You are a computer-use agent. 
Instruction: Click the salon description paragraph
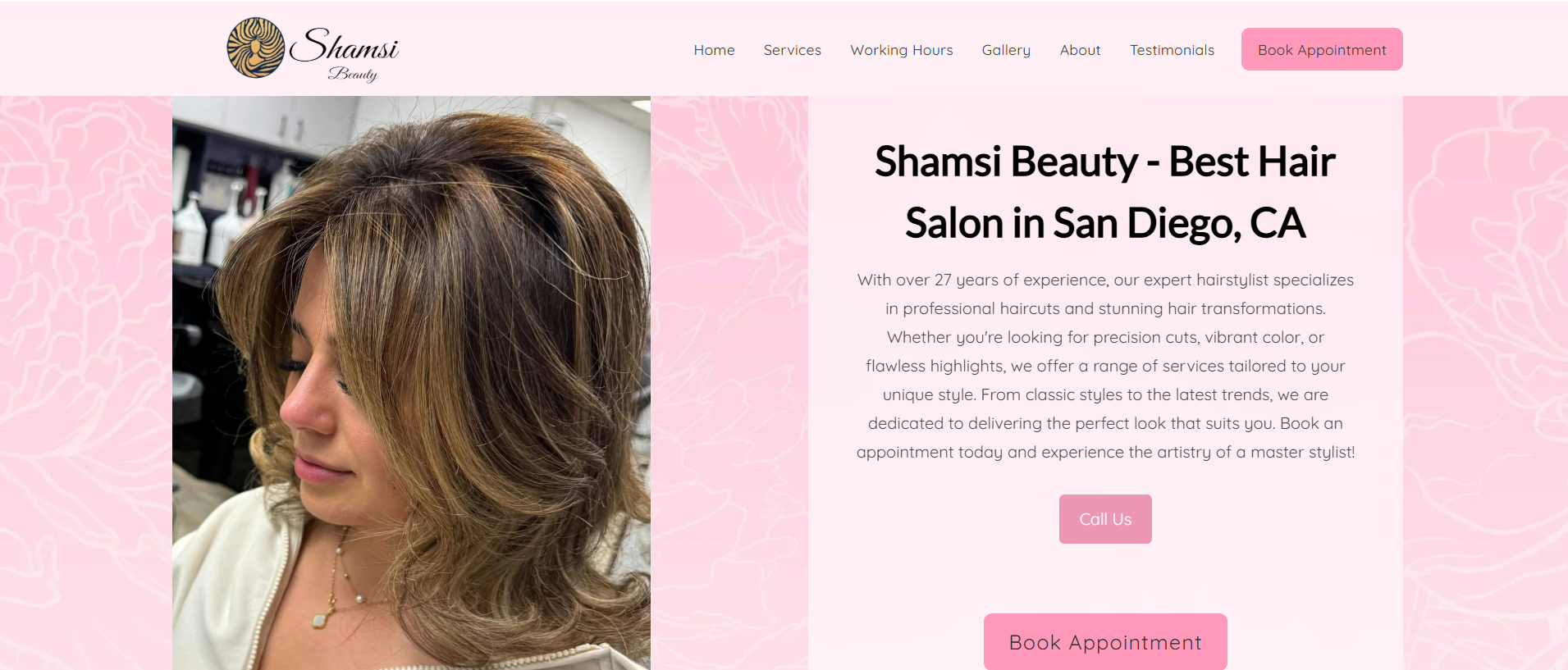click(1105, 366)
